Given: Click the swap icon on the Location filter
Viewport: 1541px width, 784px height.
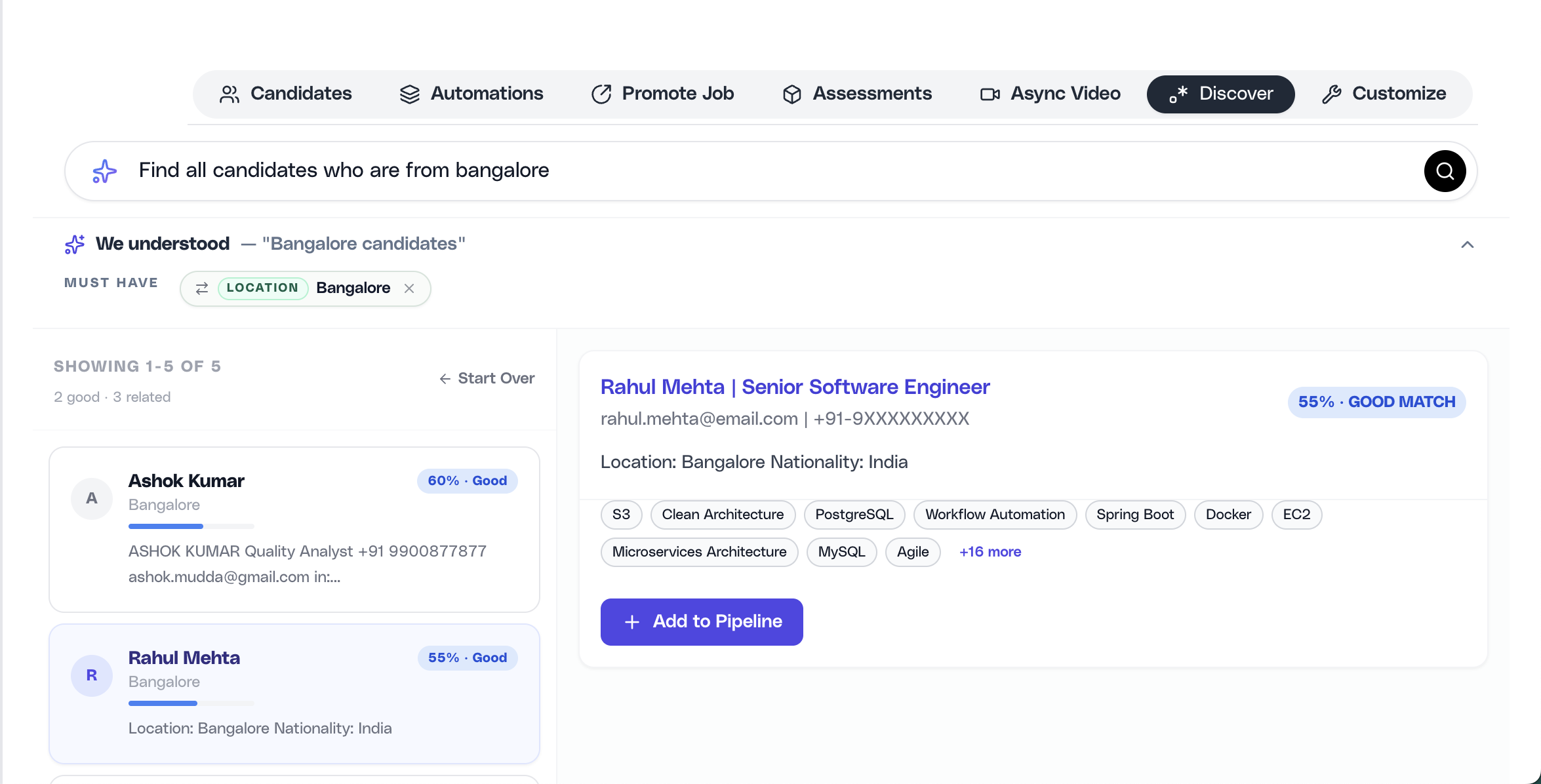Looking at the screenshot, I should click(202, 288).
